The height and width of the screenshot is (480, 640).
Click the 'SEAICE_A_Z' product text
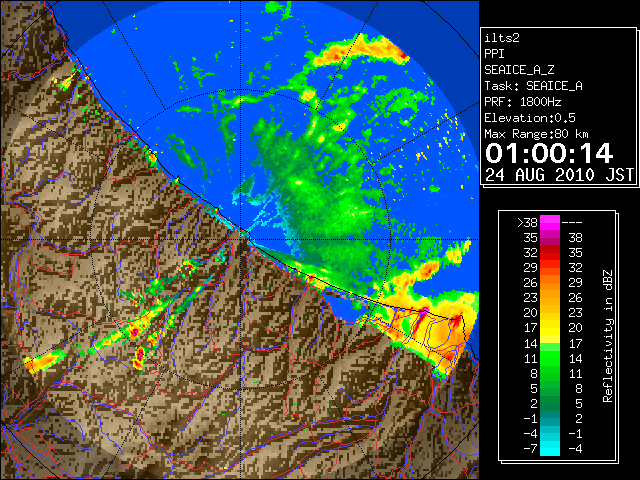click(x=519, y=70)
